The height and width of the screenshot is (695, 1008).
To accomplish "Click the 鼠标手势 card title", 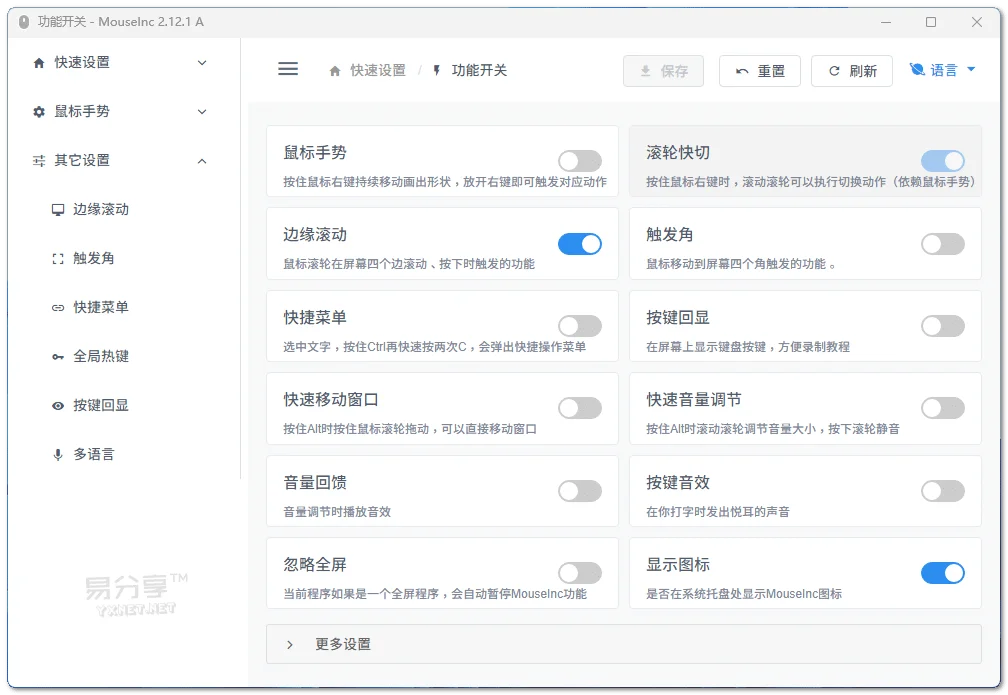I will point(315,152).
